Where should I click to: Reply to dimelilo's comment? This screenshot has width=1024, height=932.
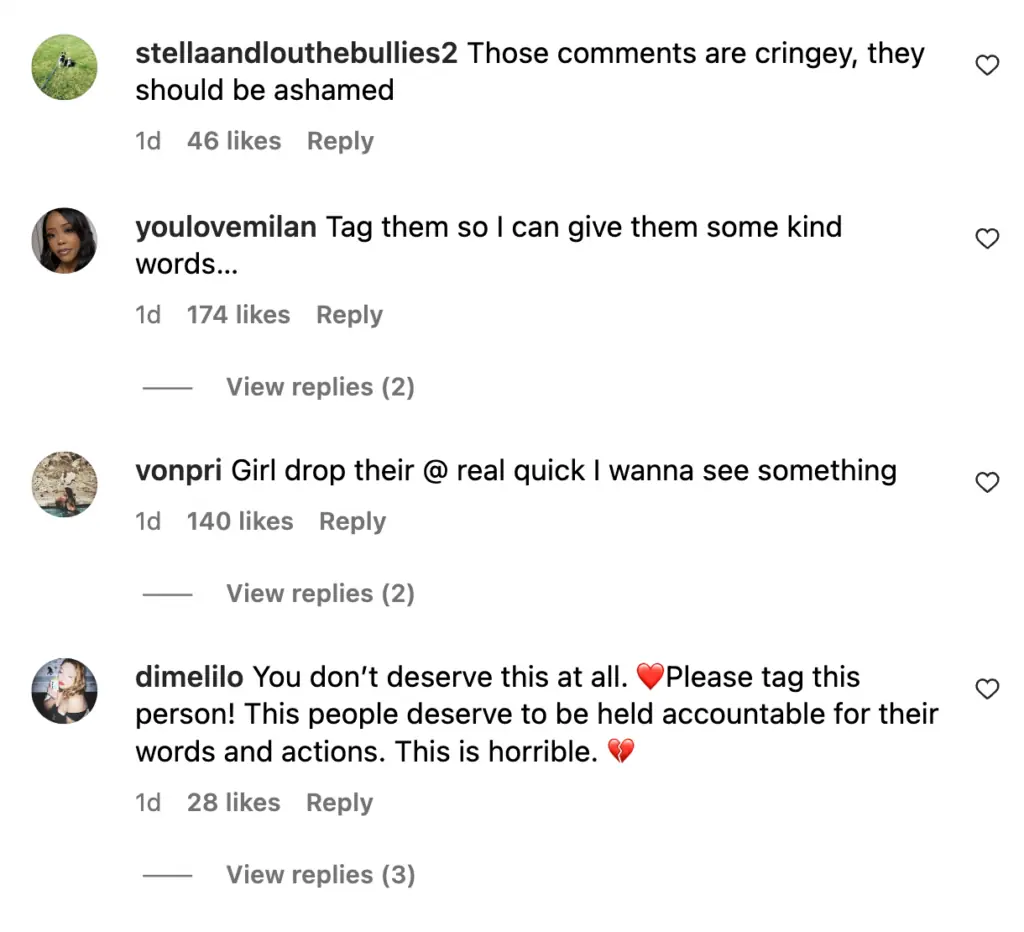(x=340, y=803)
